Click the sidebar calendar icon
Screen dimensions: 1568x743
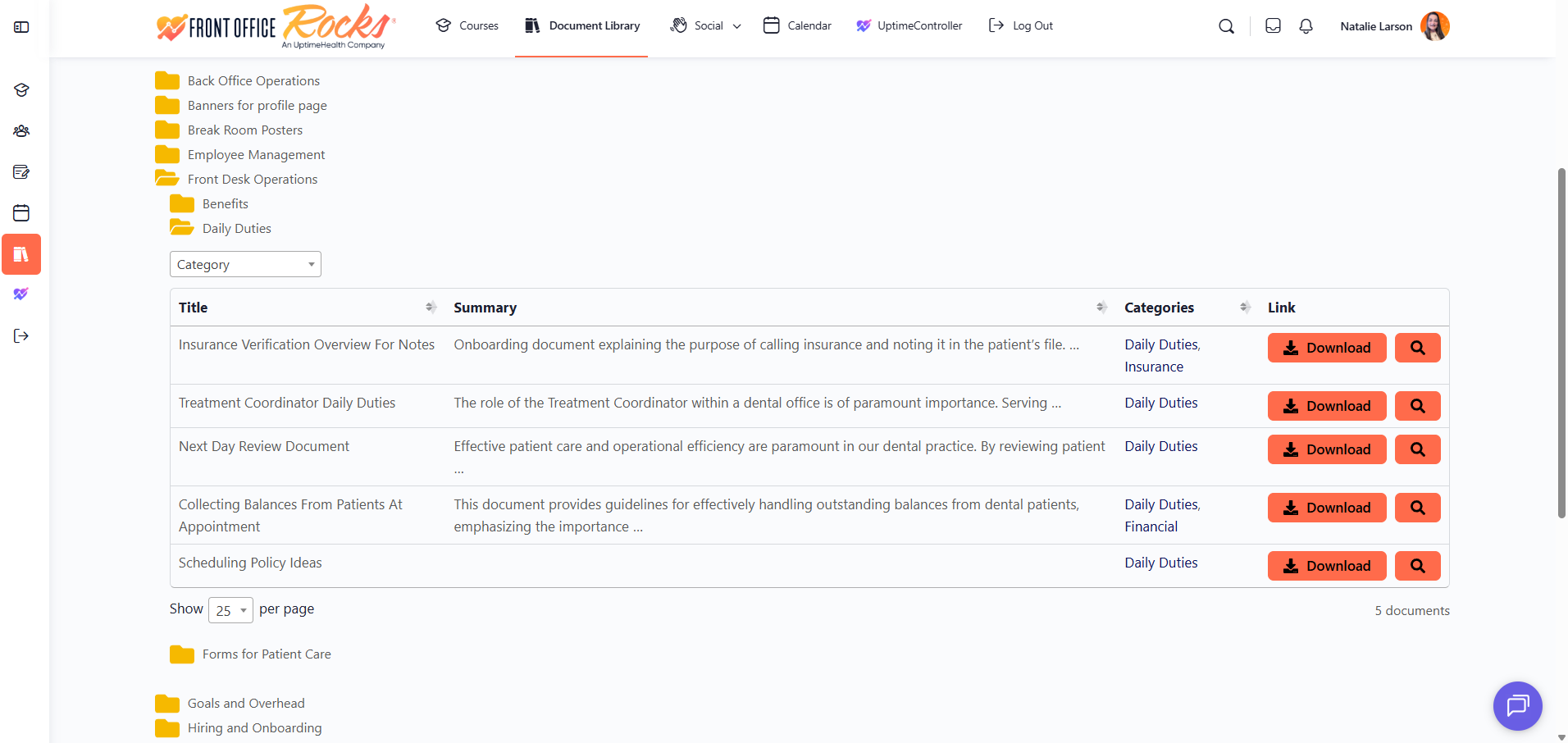pyautogui.click(x=21, y=213)
